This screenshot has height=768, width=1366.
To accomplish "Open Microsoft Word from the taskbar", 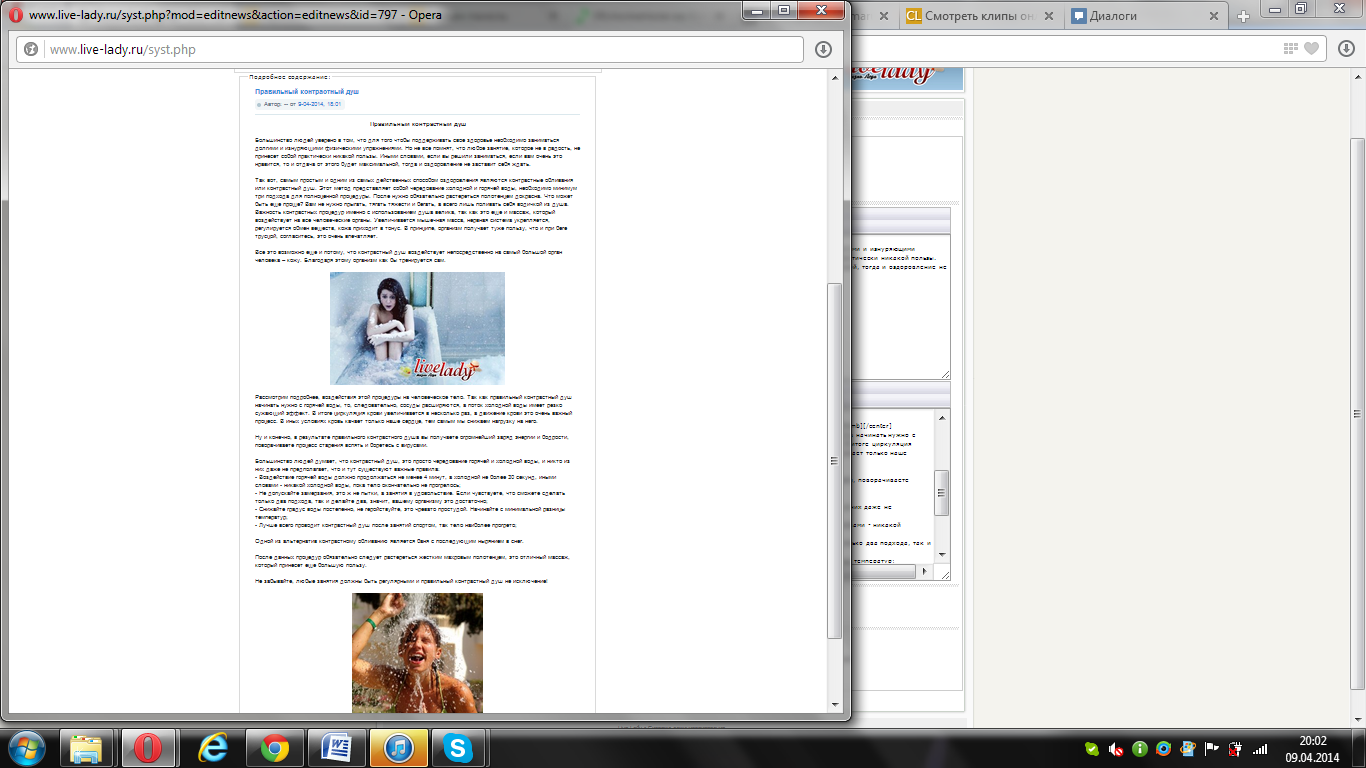I will 336,747.
